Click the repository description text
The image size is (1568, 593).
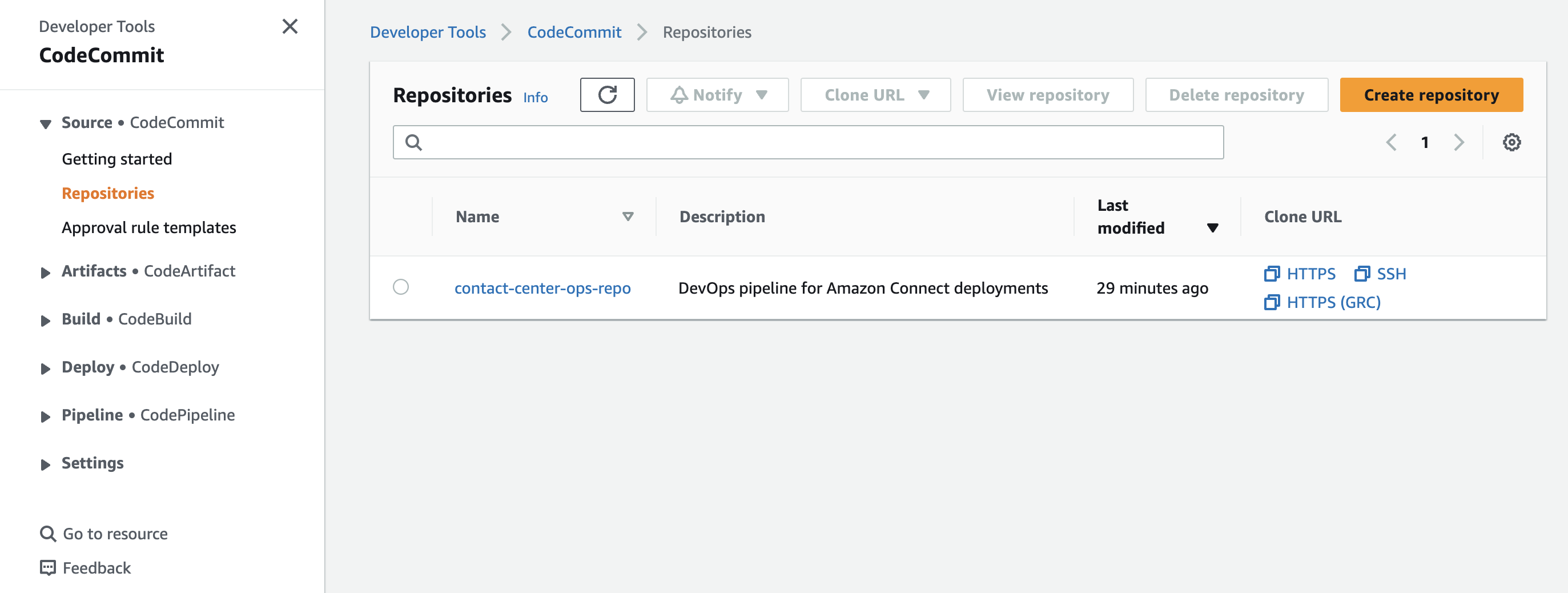(863, 288)
